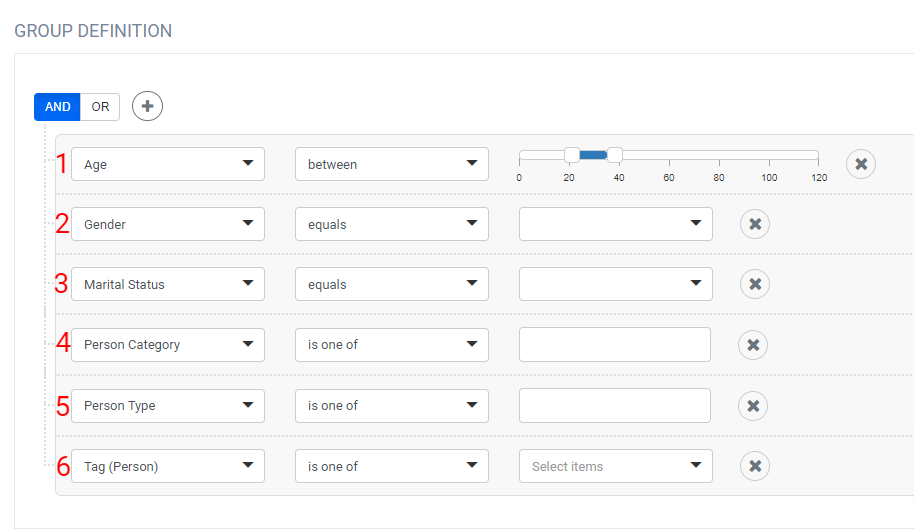The height and width of the screenshot is (530, 914).
Task: Open the Person Type field dropdown
Action: point(168,406)
